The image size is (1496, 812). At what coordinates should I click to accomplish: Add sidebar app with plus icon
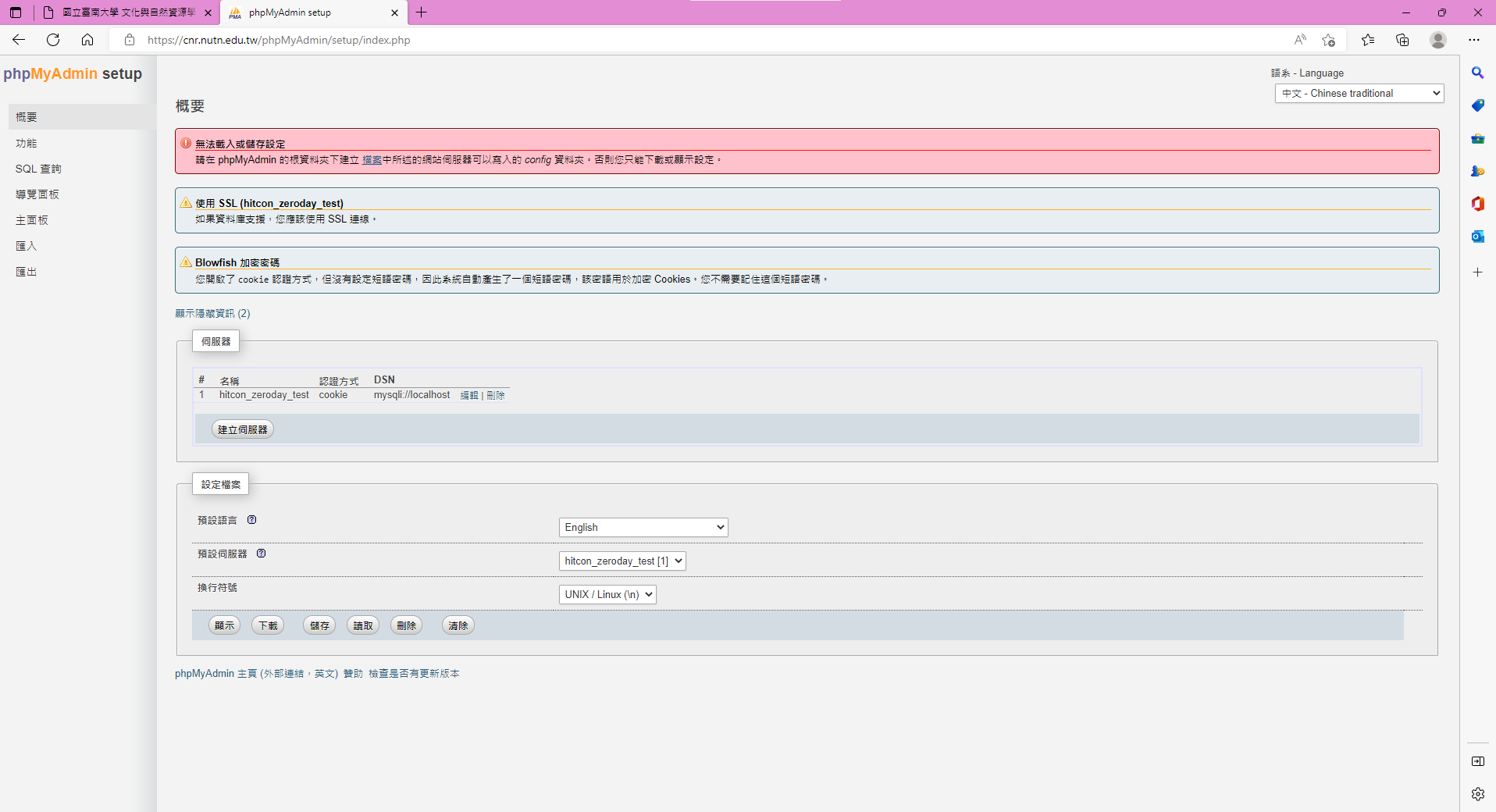pos(1478,272)
